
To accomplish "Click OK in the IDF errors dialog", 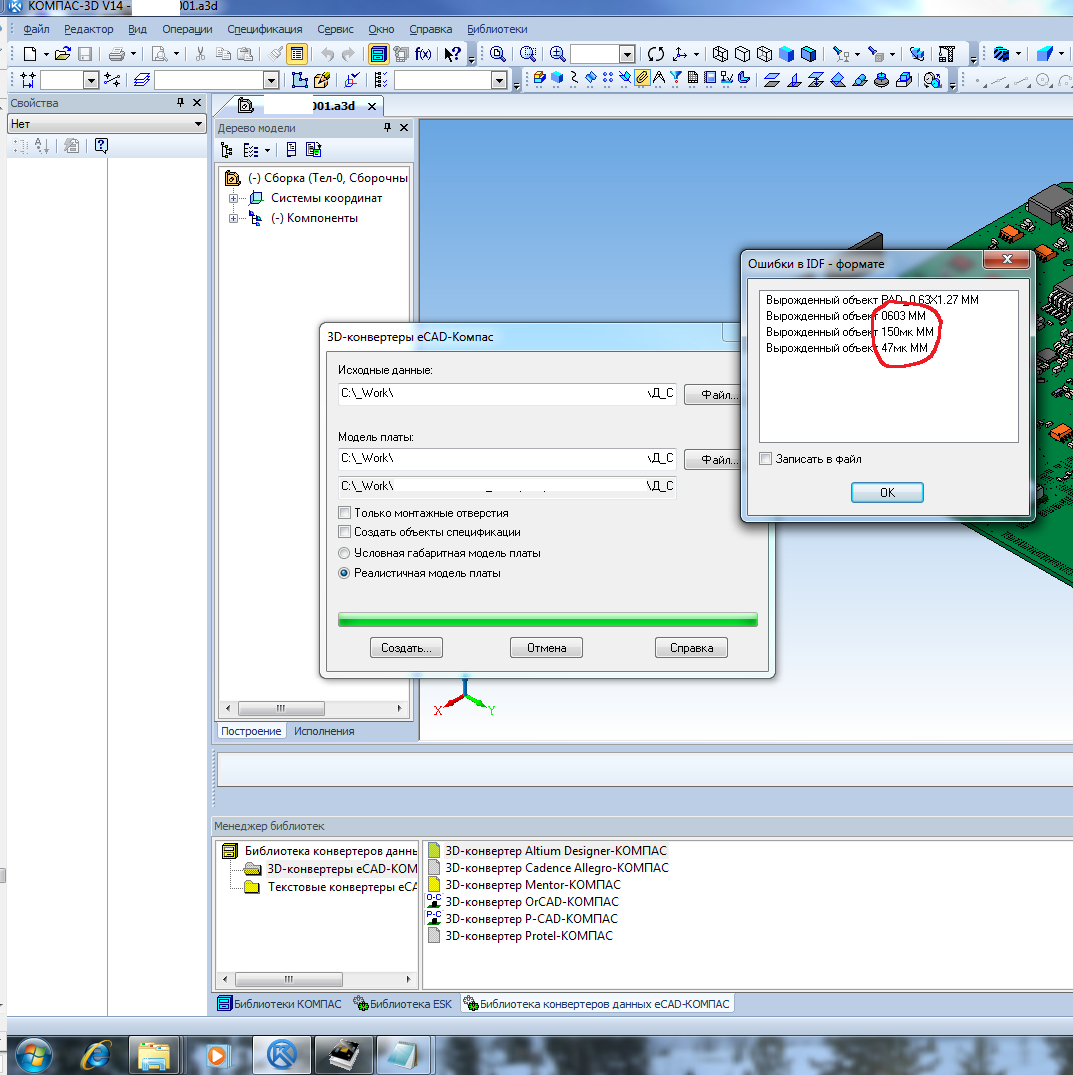I will (x=887, y=492).
